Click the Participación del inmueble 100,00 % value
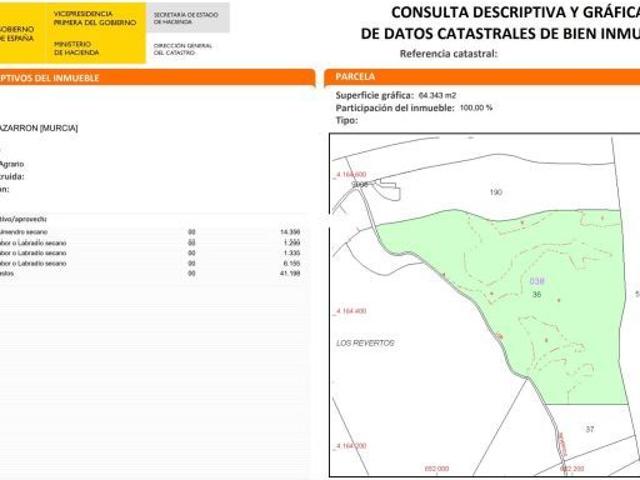 click(475, 107)
